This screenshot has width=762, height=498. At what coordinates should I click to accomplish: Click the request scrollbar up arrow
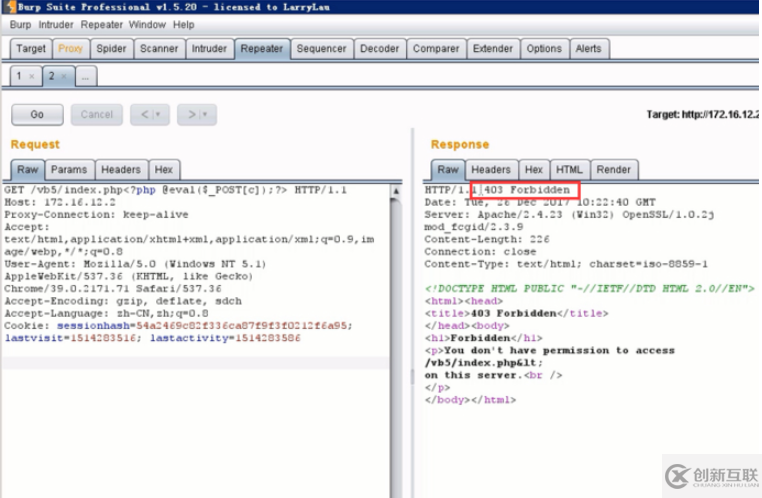click(x=396, y=191)
